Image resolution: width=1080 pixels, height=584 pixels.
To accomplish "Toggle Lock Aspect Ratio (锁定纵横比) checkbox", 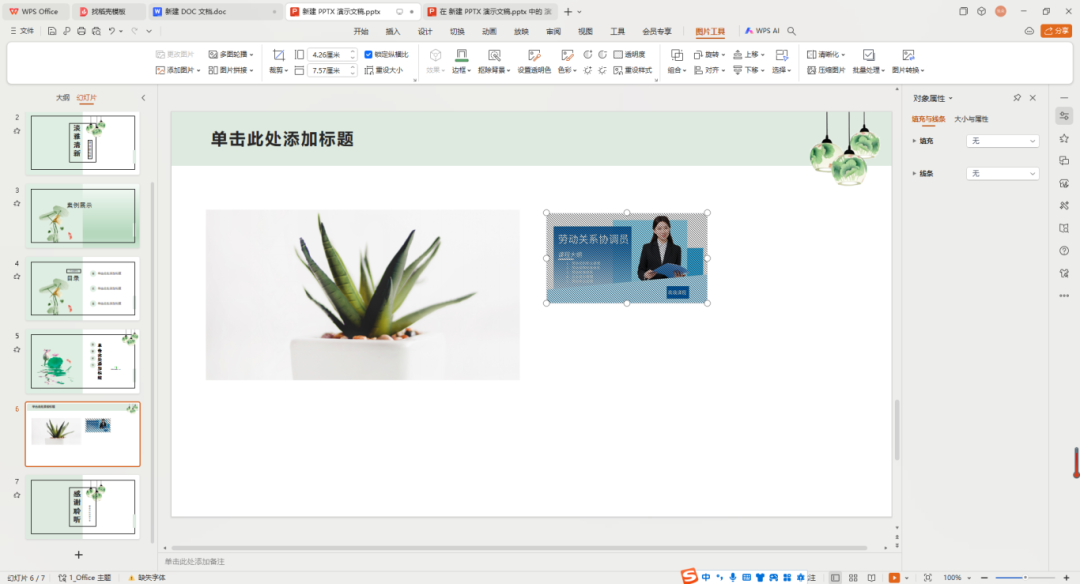I will click(x=368, y=54).
